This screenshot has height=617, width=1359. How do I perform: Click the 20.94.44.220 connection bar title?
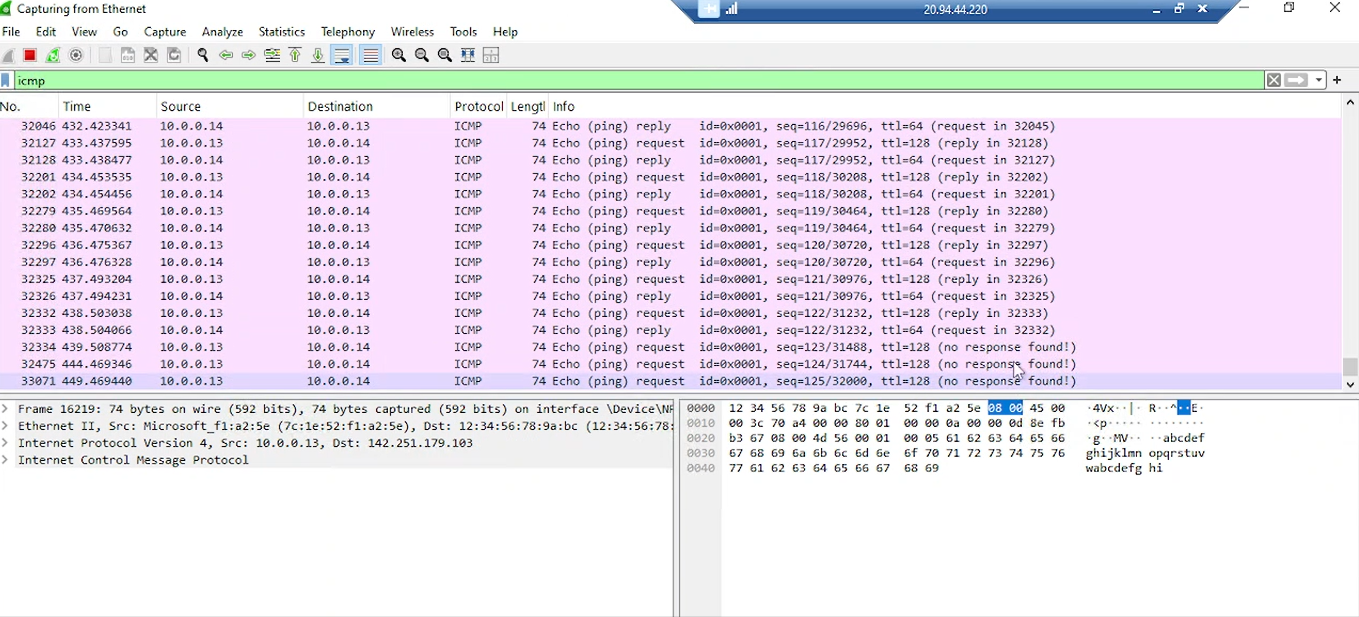pos(955,10)
